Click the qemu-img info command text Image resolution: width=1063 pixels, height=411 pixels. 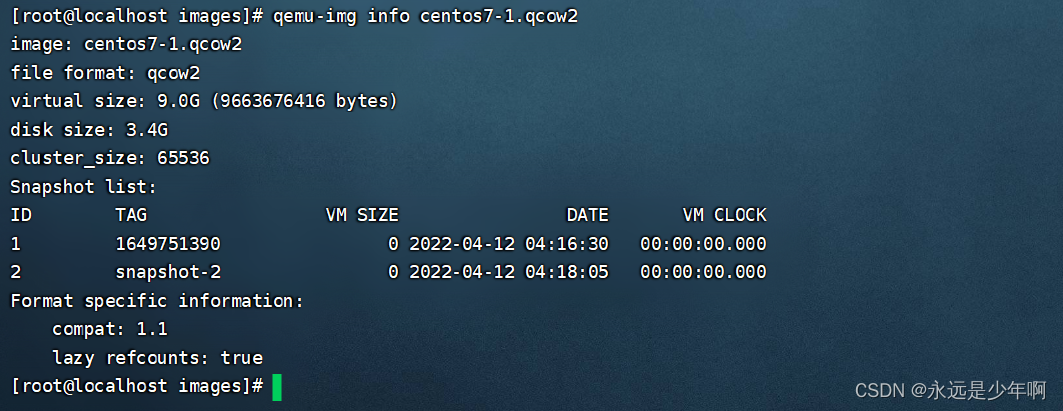tap(341, 16)
